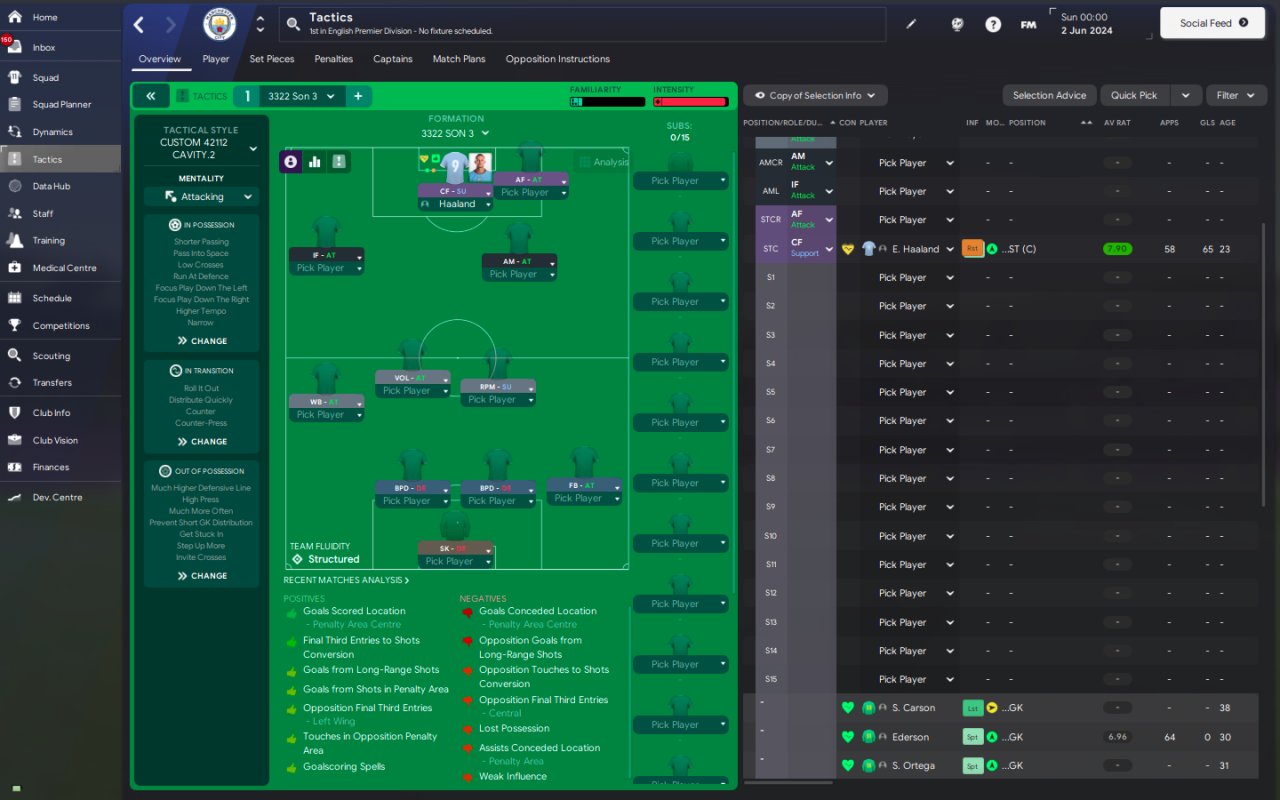Open the Filter dropdown
This screenshot has width=1280, height=800.
[x=1236, y=95]
